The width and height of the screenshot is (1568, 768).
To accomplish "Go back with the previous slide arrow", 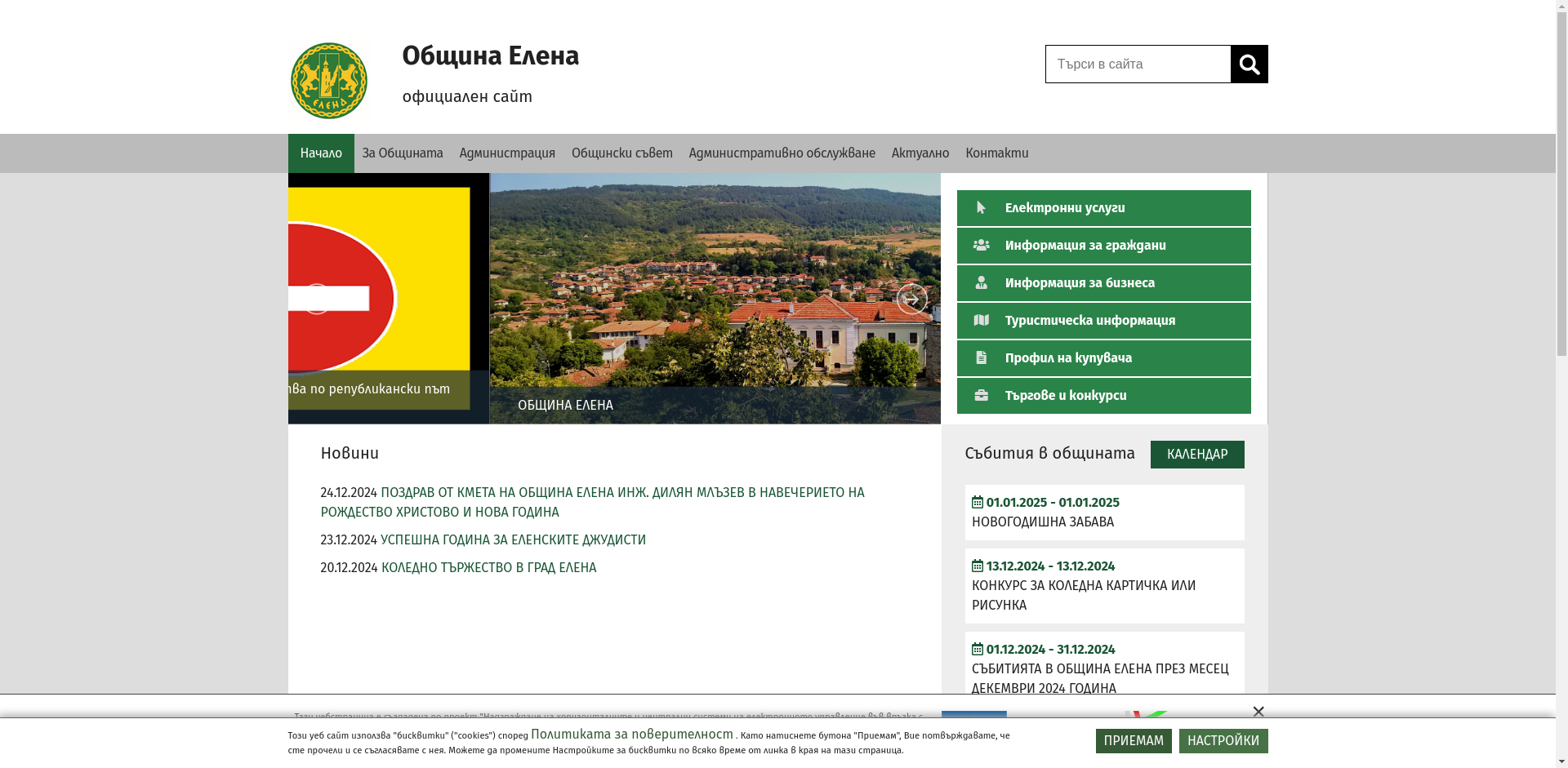I will coord(316,300).
